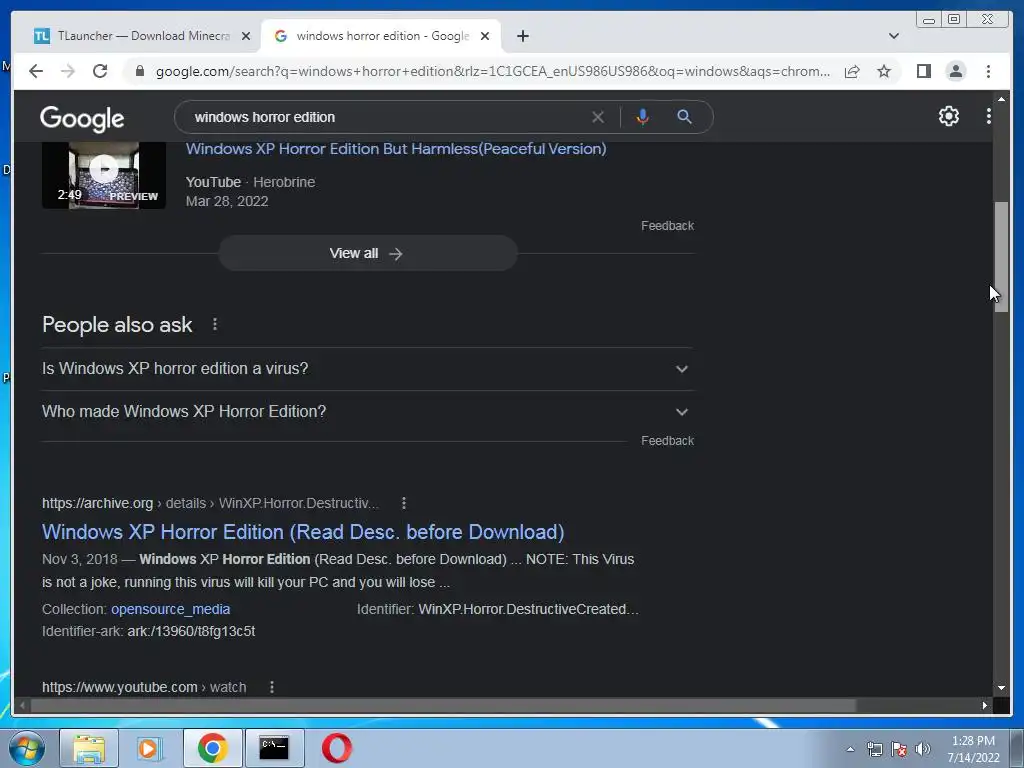Expand "Is Windows XP horror edition a virus?"
This screenshot has height=768, width=1024.
(x=368, y=369)
